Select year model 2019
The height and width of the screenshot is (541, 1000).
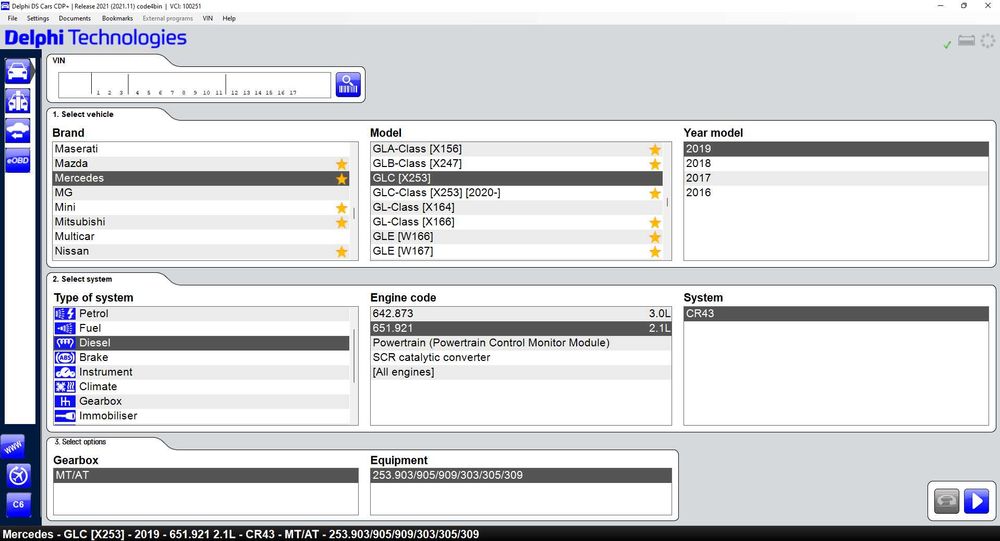(836, 149)
